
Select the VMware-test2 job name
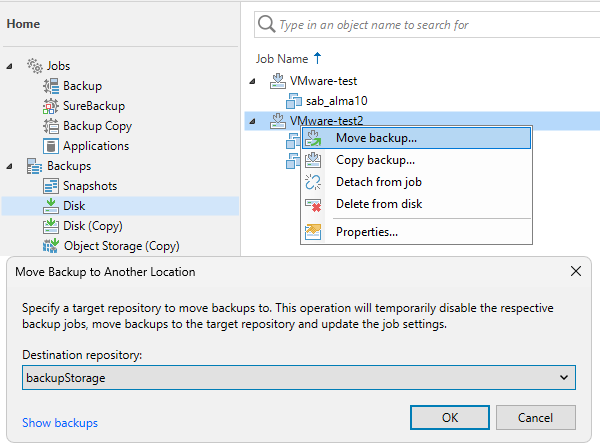[326, 121]
